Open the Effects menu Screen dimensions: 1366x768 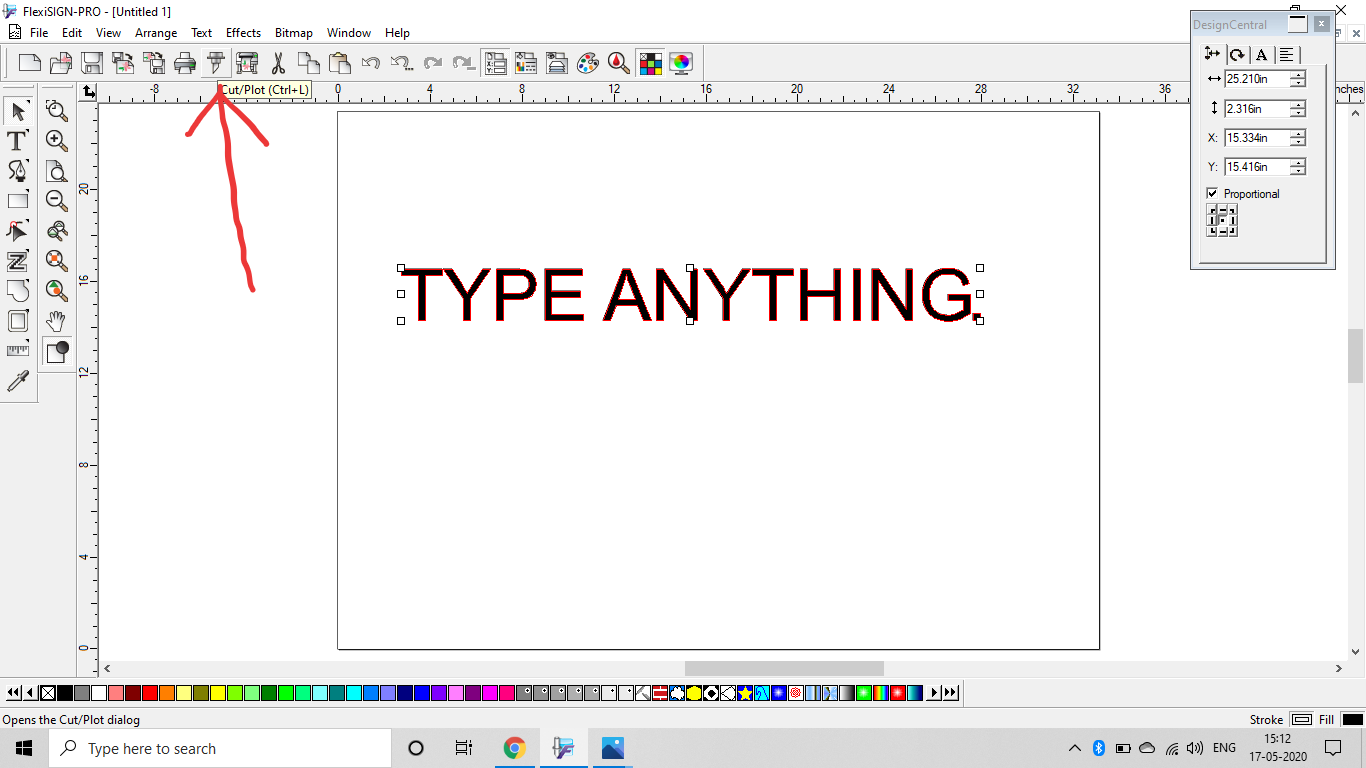point(243,33)
